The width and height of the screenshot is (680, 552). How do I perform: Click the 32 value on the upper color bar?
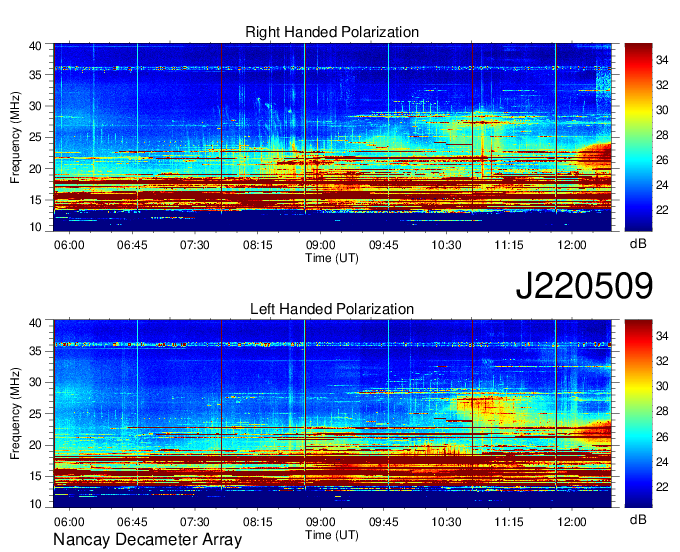coord(662,85)
